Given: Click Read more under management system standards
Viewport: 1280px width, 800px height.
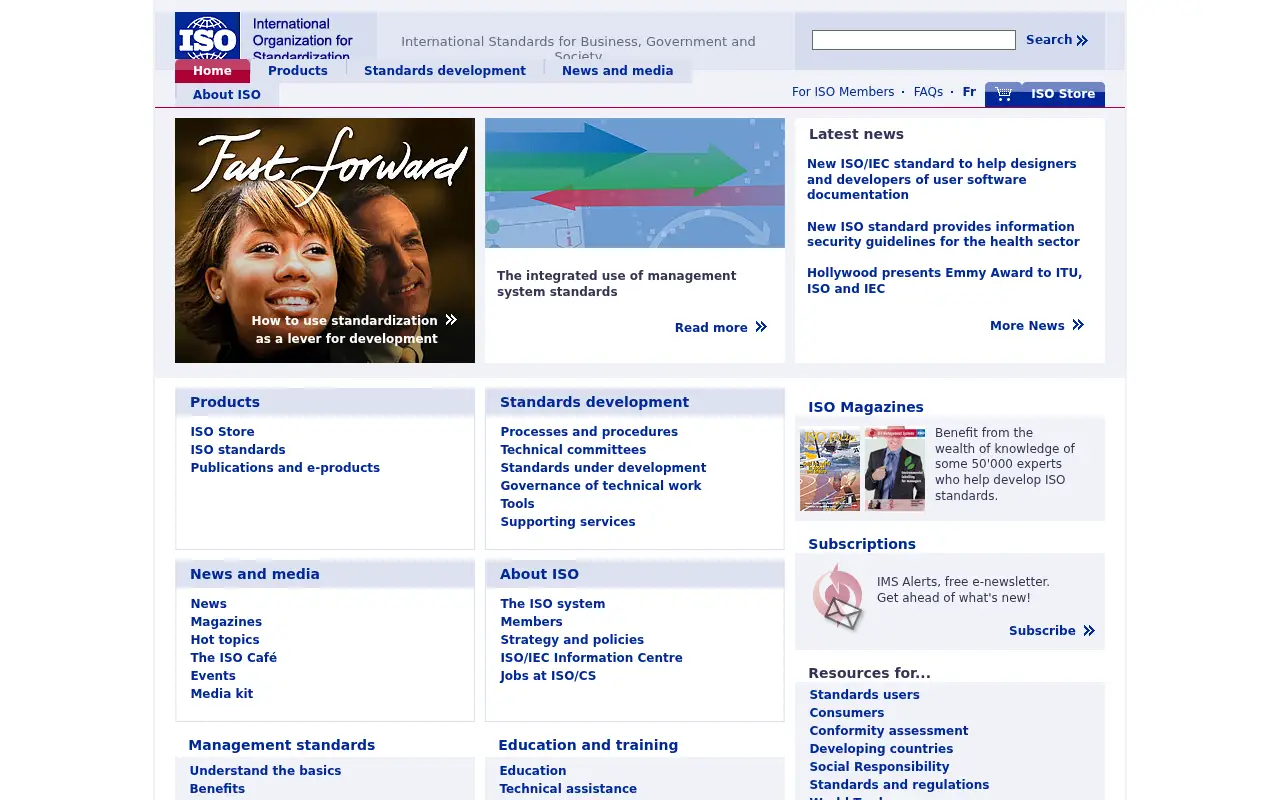Looking at the screenshot, I should (x=721, y=328).
